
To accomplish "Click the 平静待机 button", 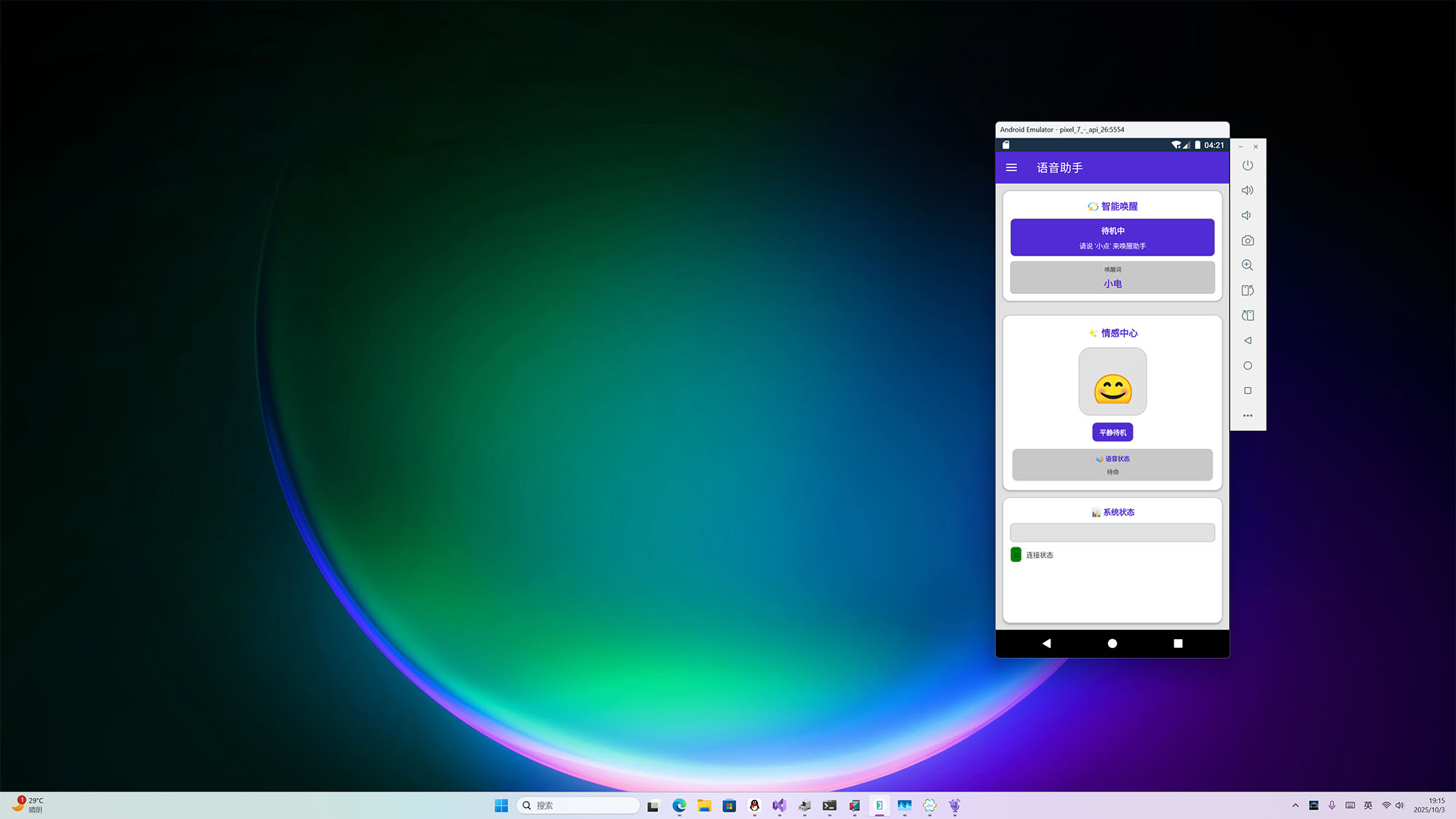I will click(1112, 432).
